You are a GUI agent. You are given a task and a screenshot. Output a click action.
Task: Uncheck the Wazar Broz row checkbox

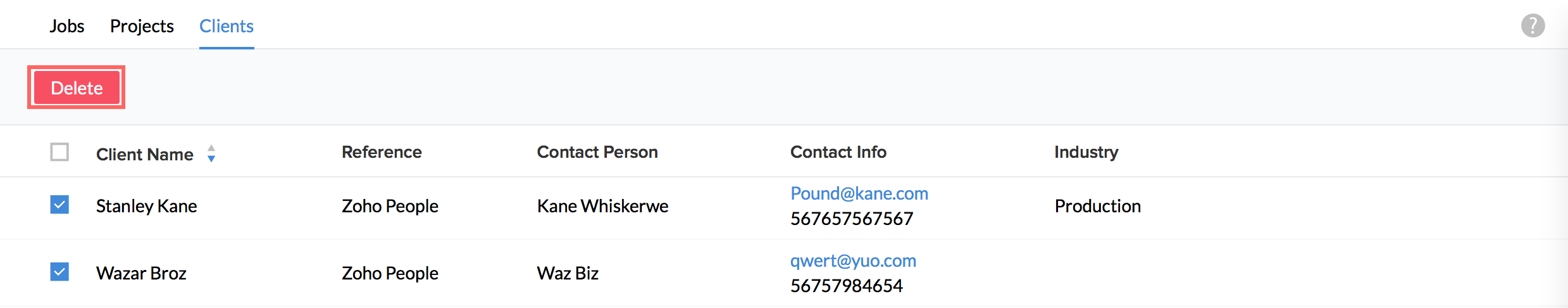click(x=59, y=272)
